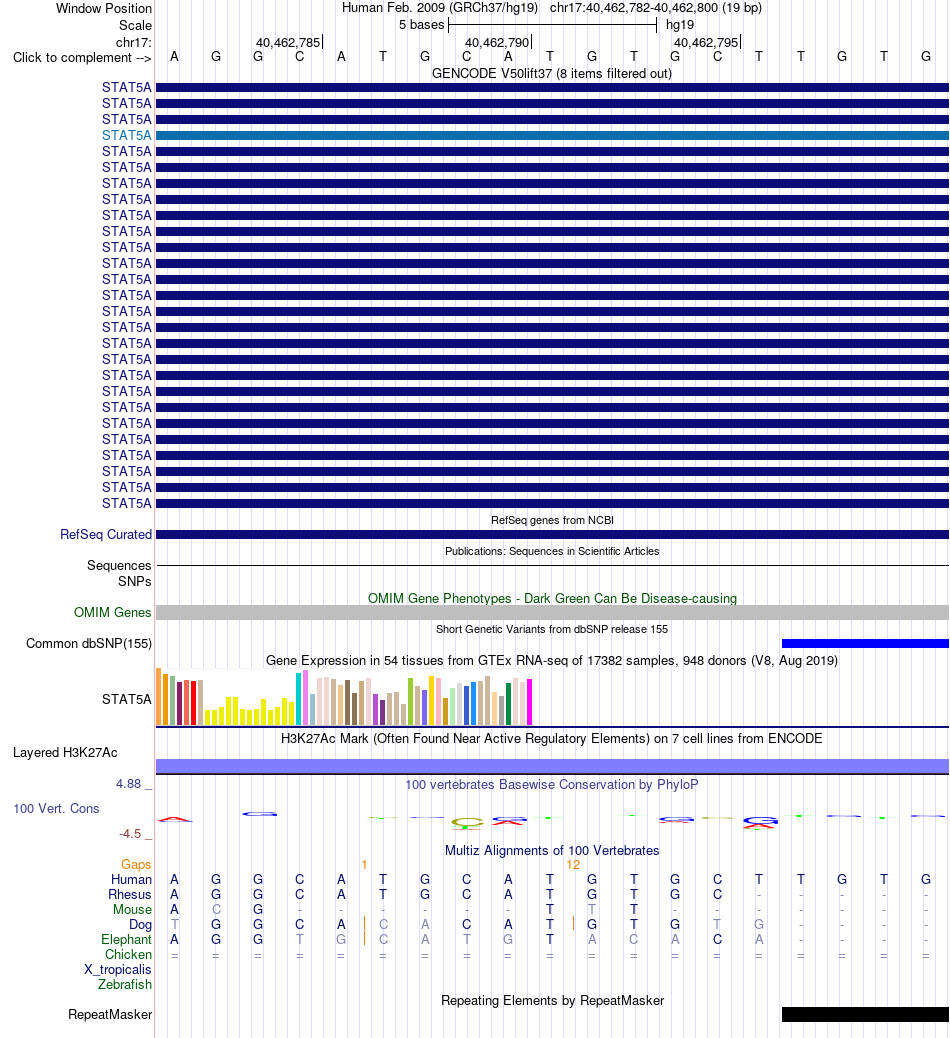Open 'Multiz Alignments of 100 Vertebrates' title
This screenshot has height=1038, width=950.
(552, 851)
